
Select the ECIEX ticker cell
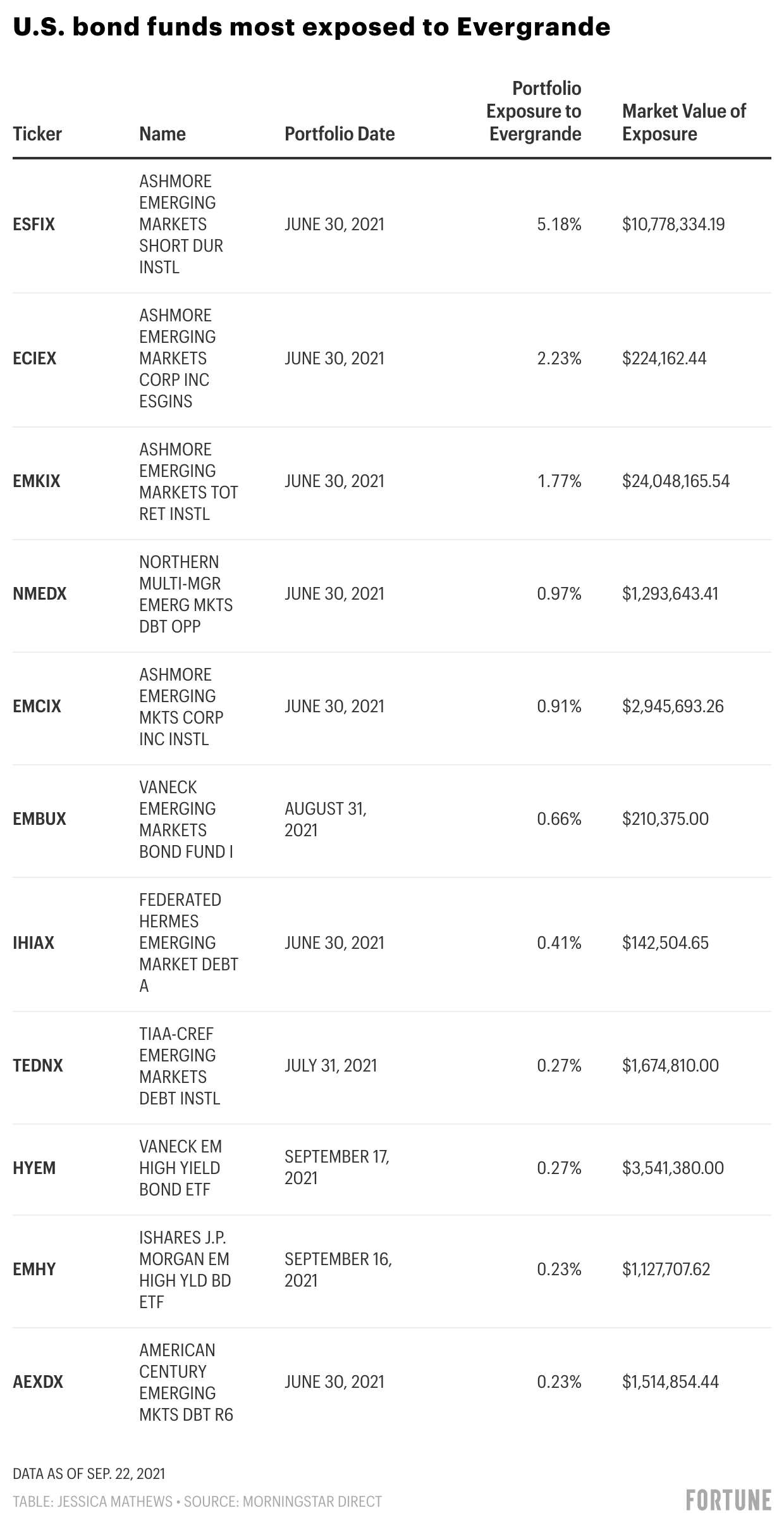click(35, 358)
